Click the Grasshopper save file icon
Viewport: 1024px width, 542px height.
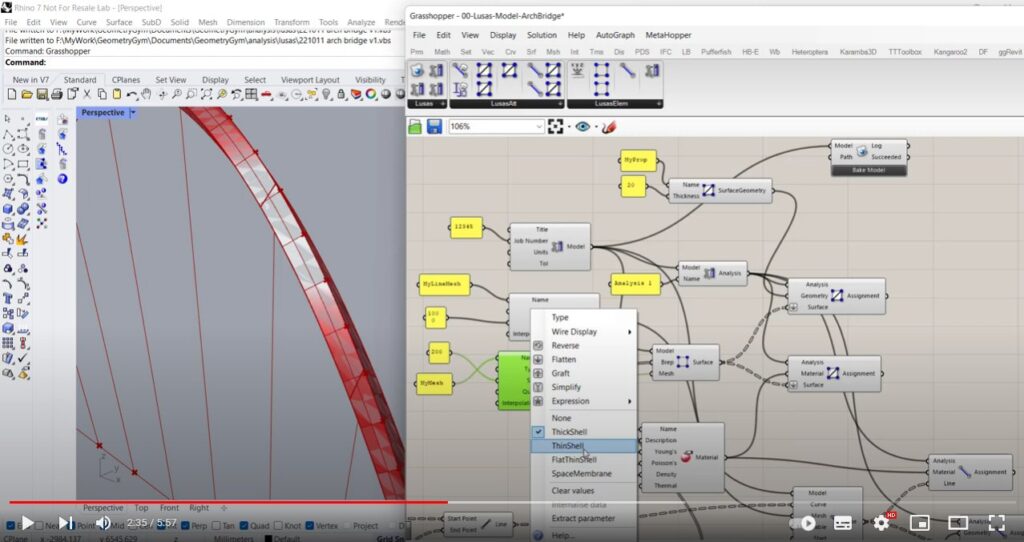click(434, 127)
